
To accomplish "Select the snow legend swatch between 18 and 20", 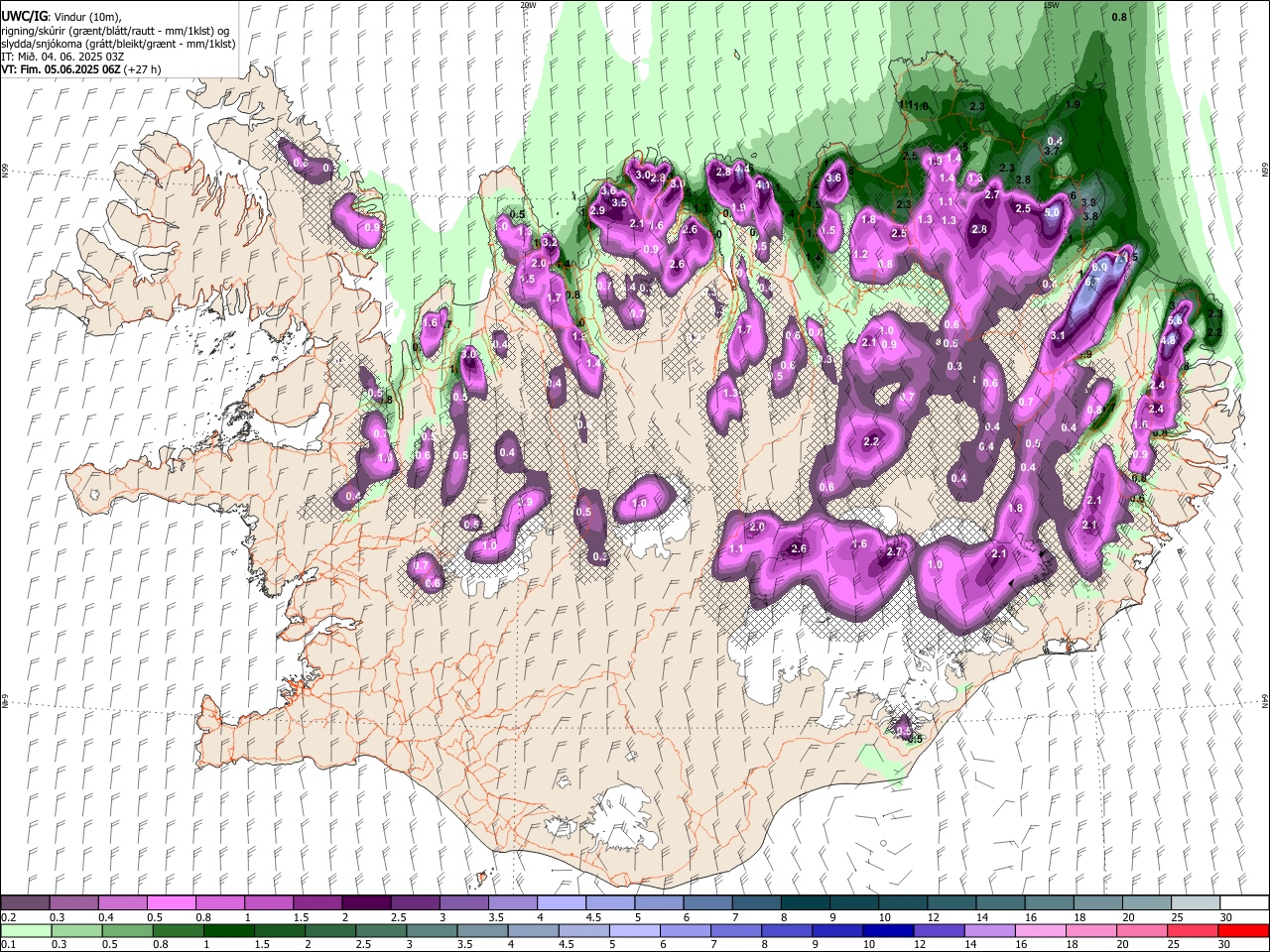I will [x=1096, y=903].
